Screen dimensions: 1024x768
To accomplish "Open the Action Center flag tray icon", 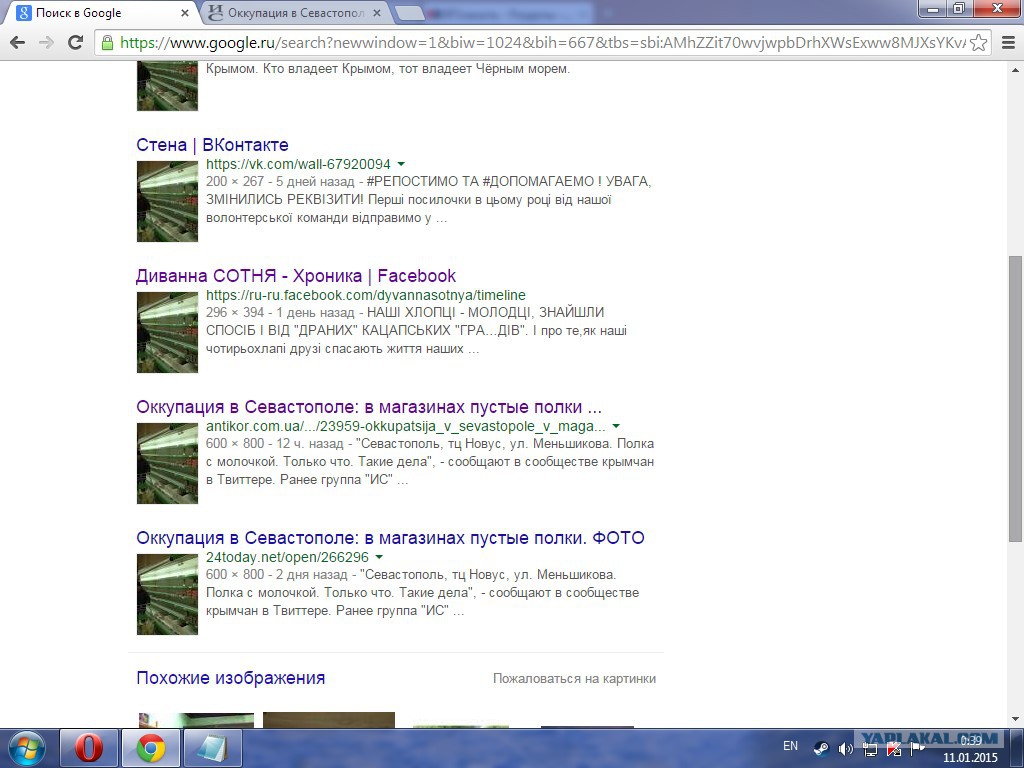I will click(x=918, y=748).
